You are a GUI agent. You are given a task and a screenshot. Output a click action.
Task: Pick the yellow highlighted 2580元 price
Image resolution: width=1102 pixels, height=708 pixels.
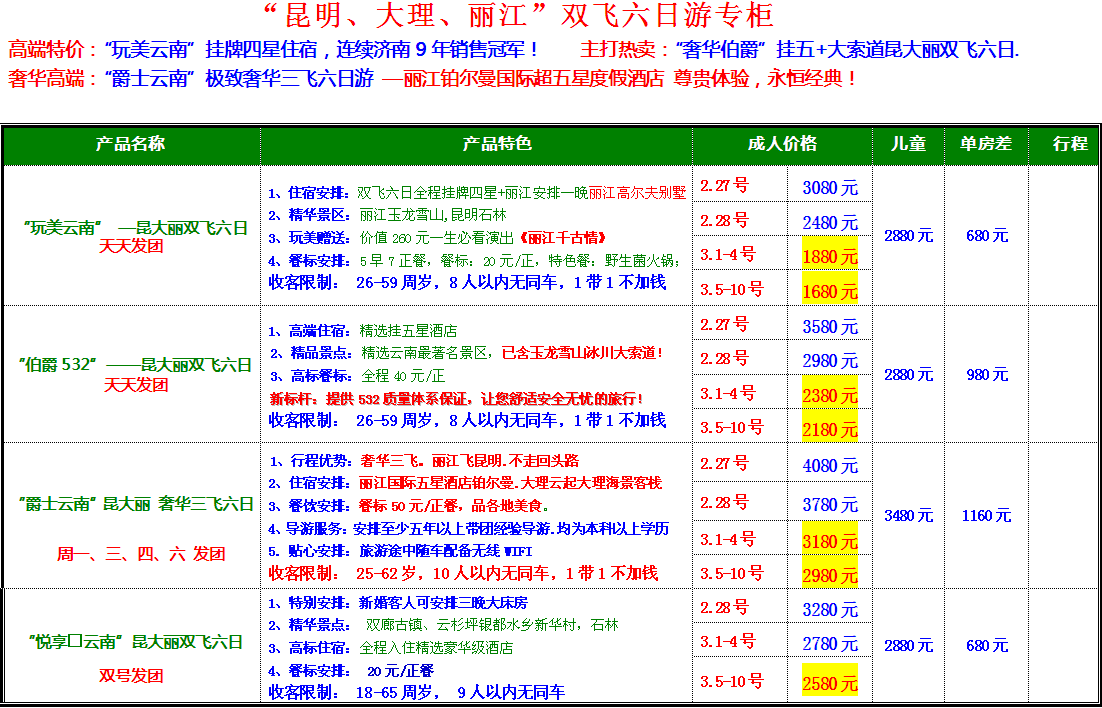point(830,684)
